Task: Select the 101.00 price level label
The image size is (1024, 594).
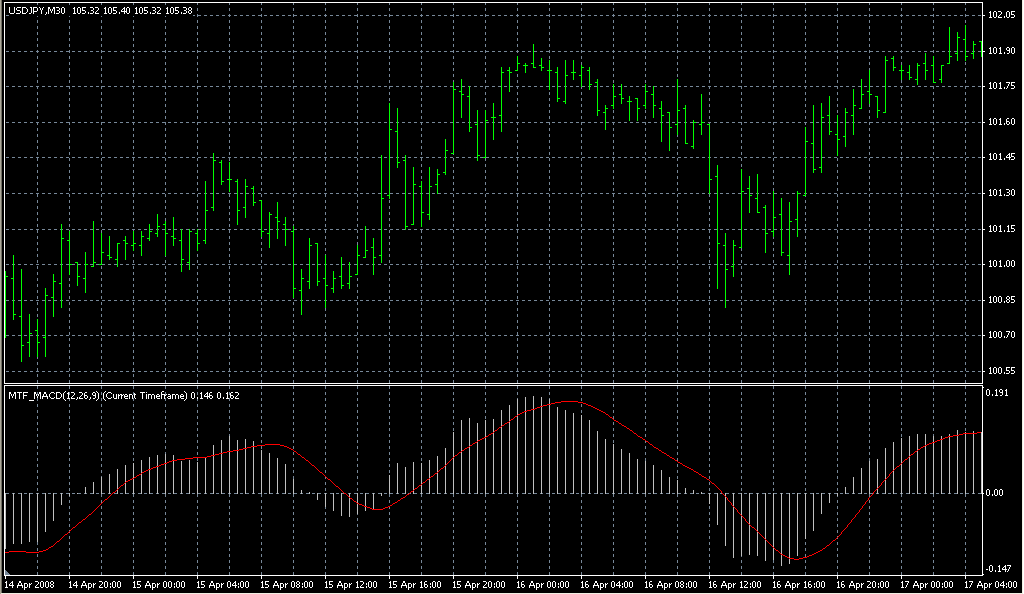Action: click(x=1001, y=264)
